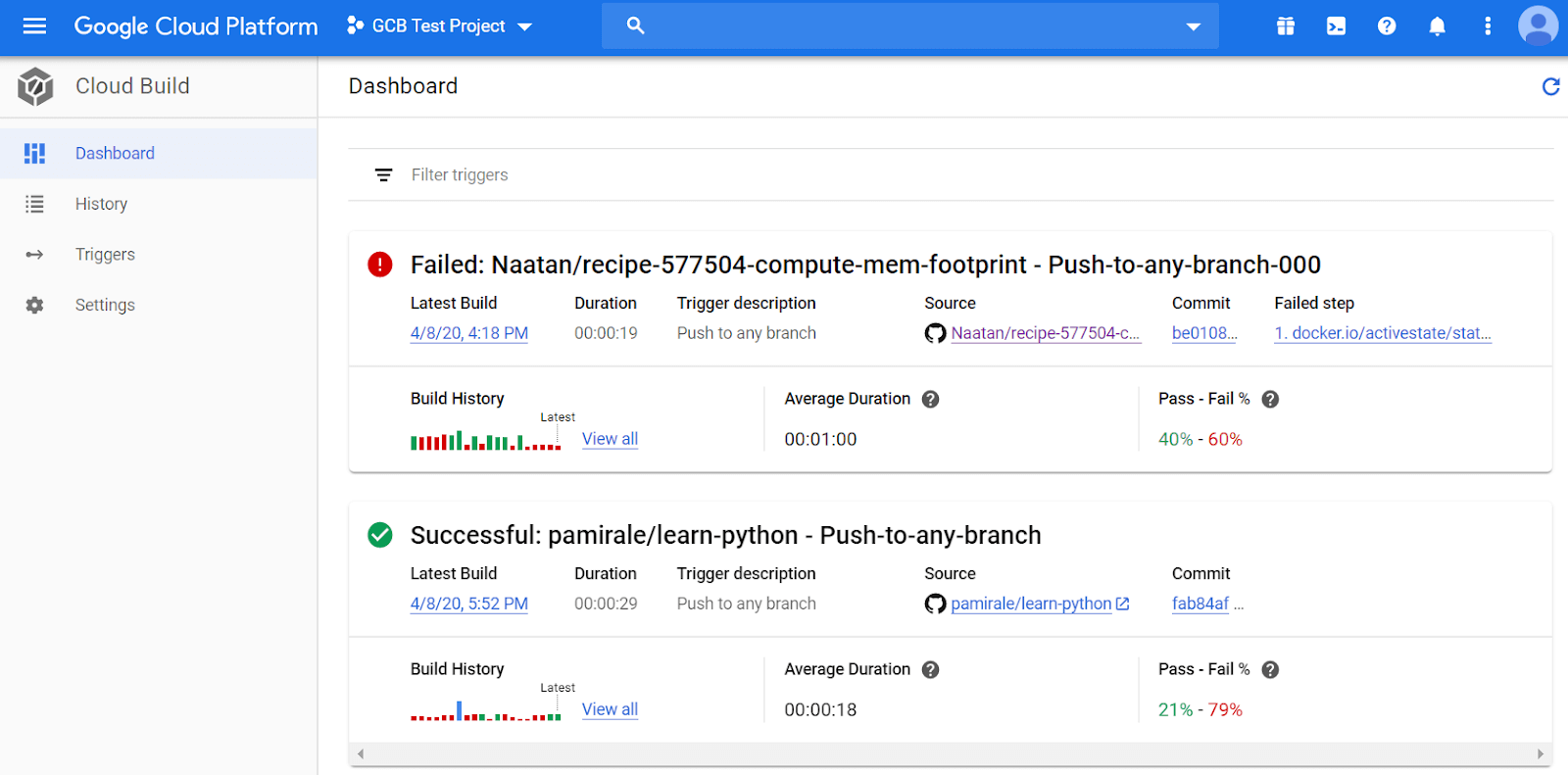
Task: Click View all for the failed build history
Action: (610, 439)
